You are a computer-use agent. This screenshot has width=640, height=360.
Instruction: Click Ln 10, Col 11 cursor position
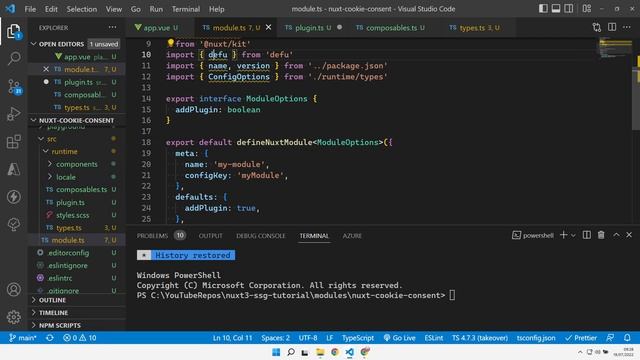click(232, 338)
